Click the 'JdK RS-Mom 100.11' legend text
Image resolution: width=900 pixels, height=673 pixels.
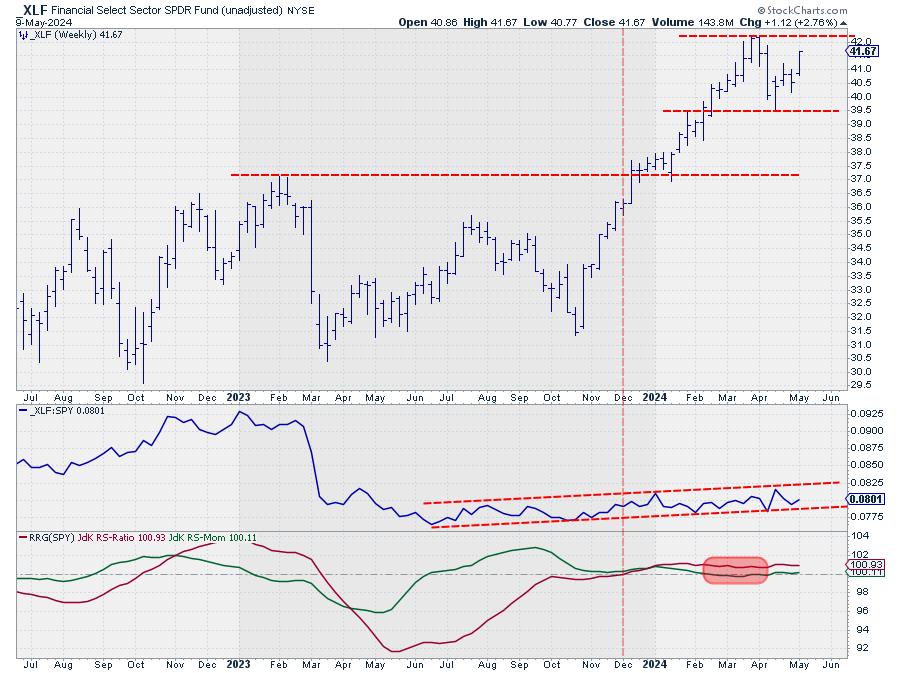coord(212,538)
